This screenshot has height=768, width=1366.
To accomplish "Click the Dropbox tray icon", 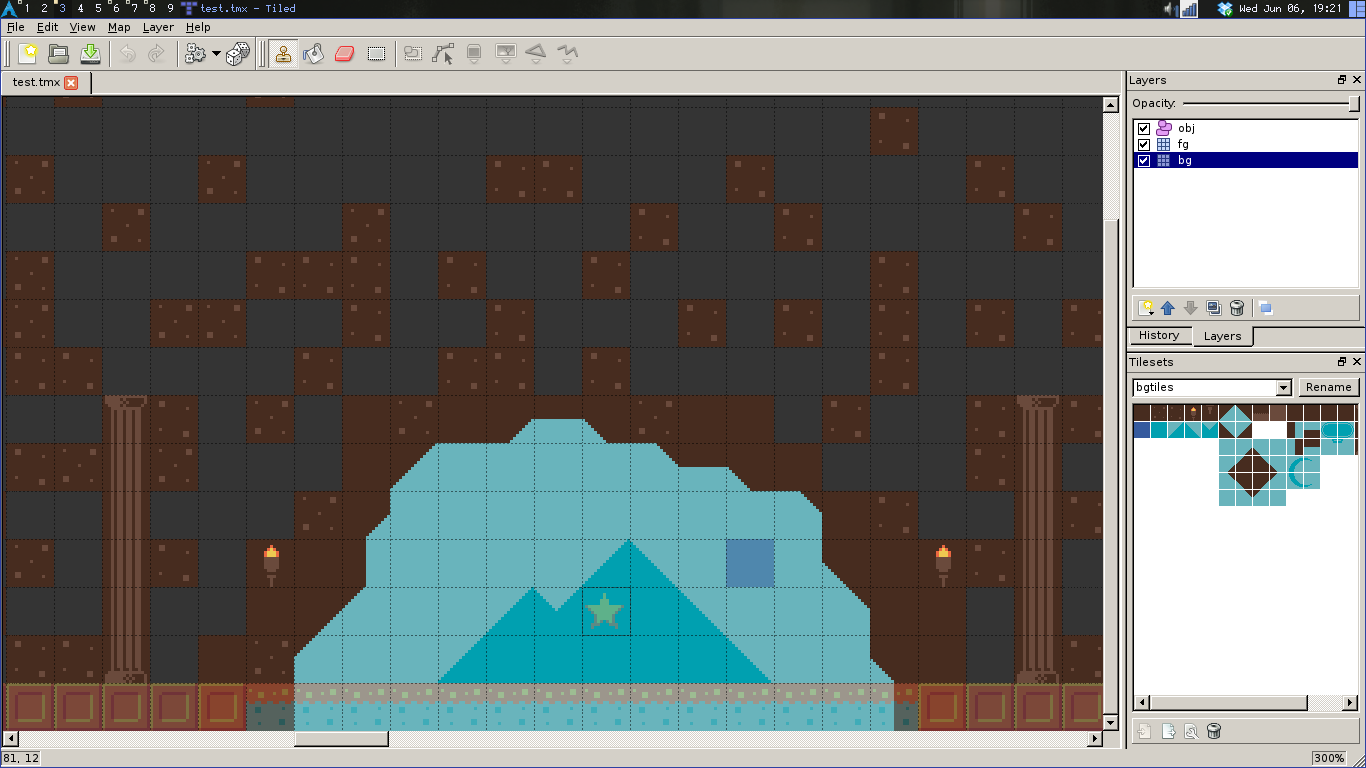I will [1225, 9].
